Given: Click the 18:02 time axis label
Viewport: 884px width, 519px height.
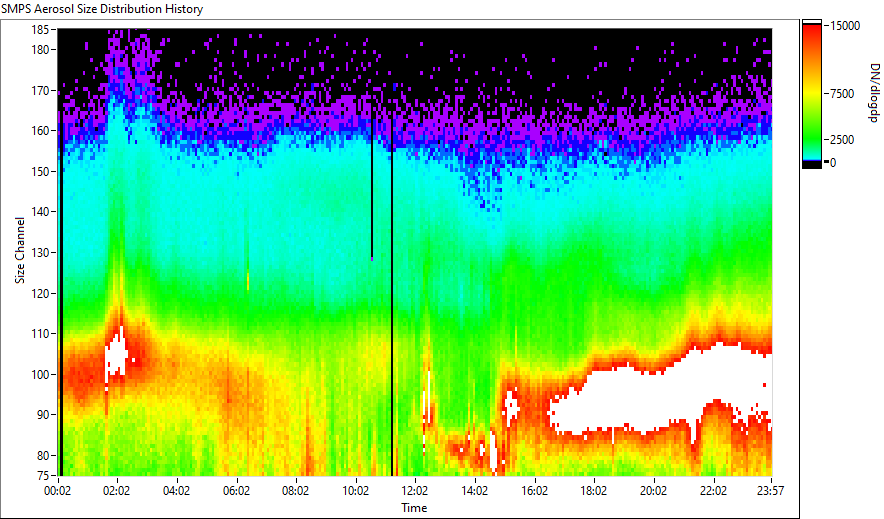Looking at the screenshot, I should (x=594, y=491).
